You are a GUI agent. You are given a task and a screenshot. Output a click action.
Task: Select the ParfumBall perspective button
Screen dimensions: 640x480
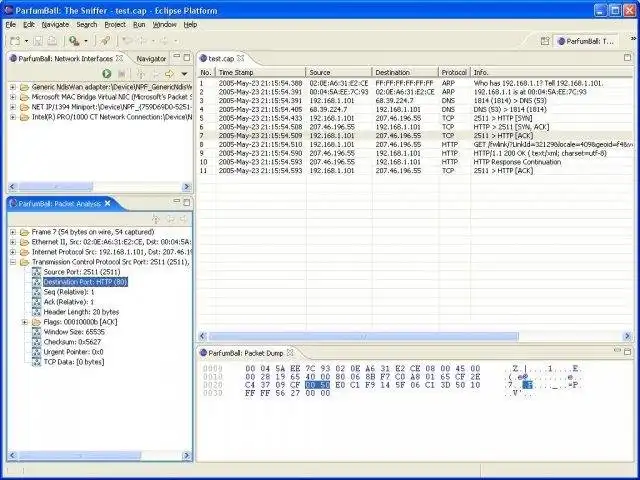pos(586,41)
